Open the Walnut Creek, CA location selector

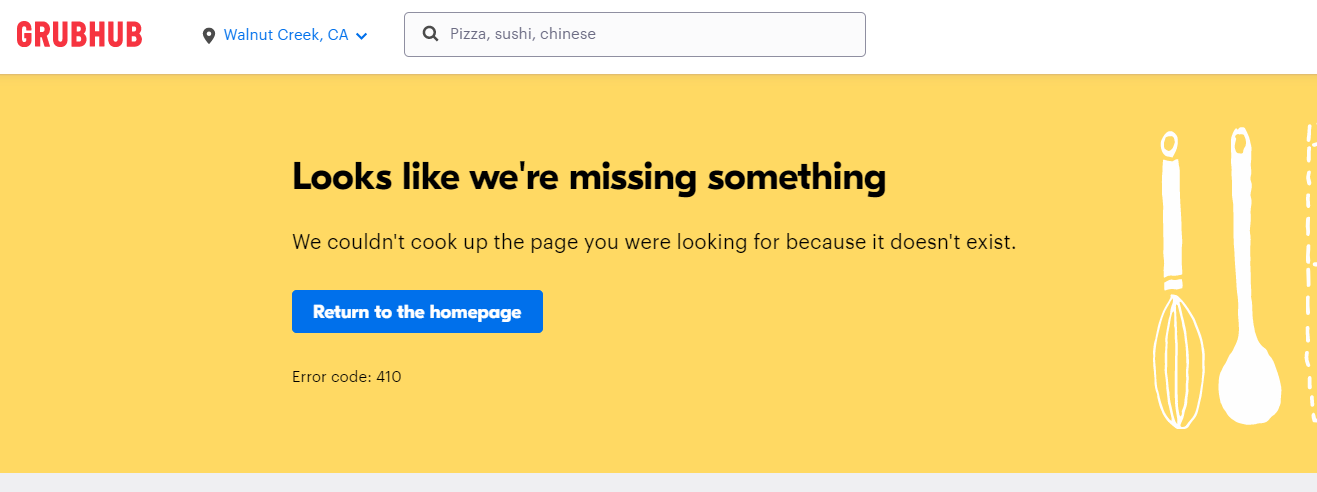(x=286, y=35)
